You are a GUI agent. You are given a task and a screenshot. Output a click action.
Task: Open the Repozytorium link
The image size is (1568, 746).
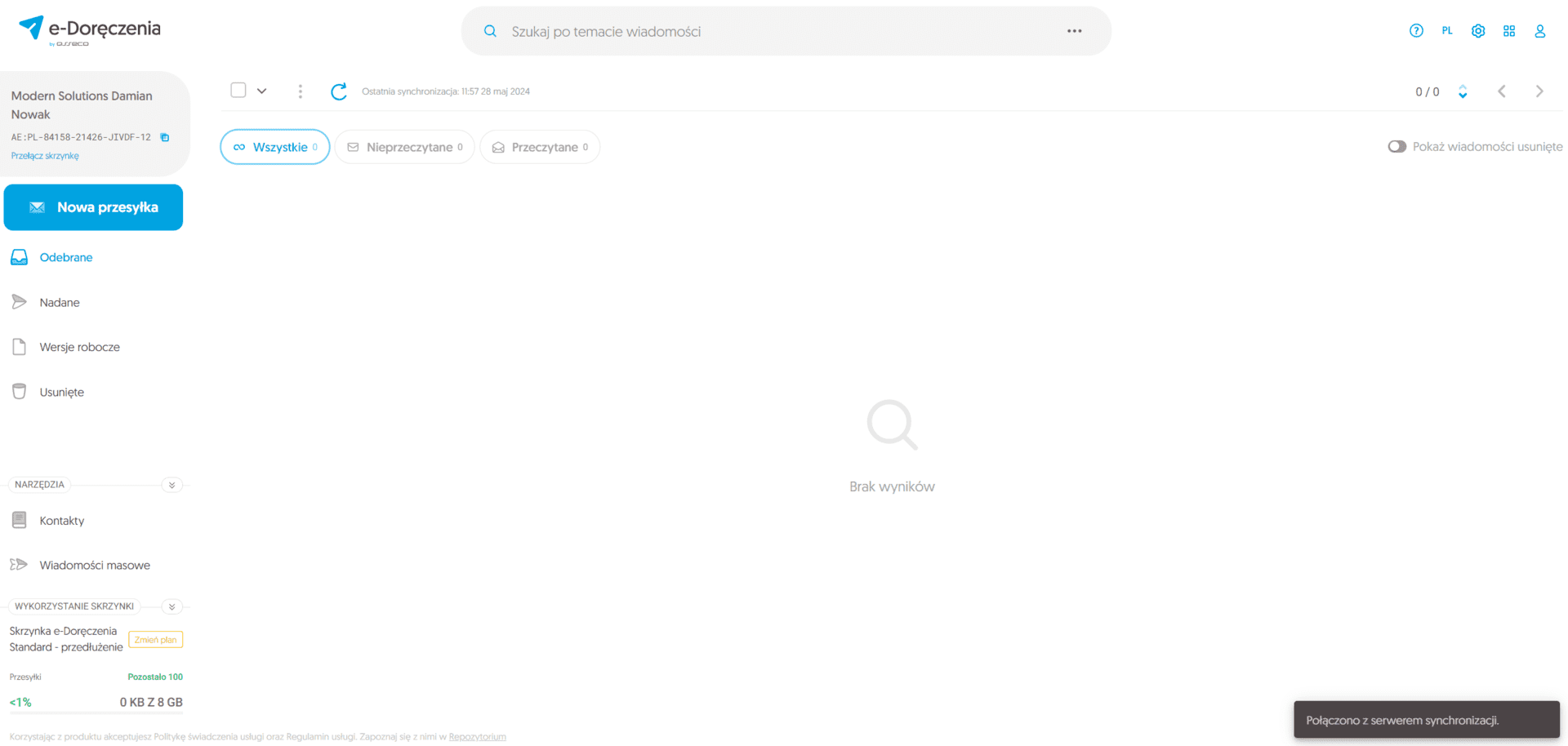point(477,737)
